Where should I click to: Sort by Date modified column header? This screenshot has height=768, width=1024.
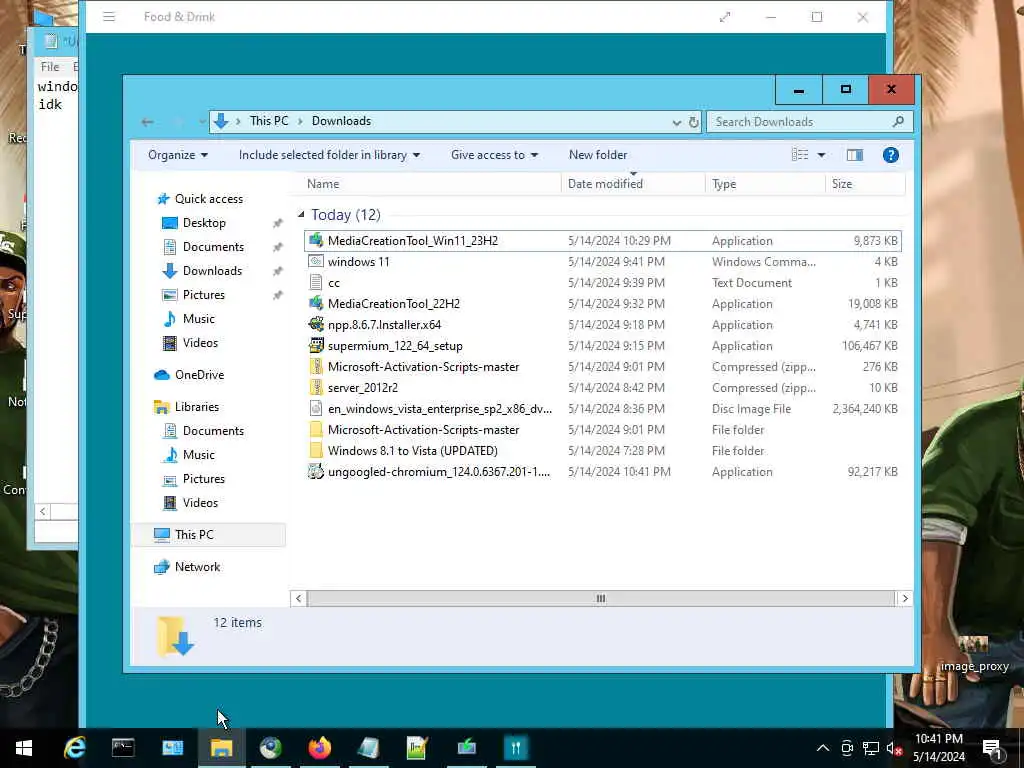point(633,184)
